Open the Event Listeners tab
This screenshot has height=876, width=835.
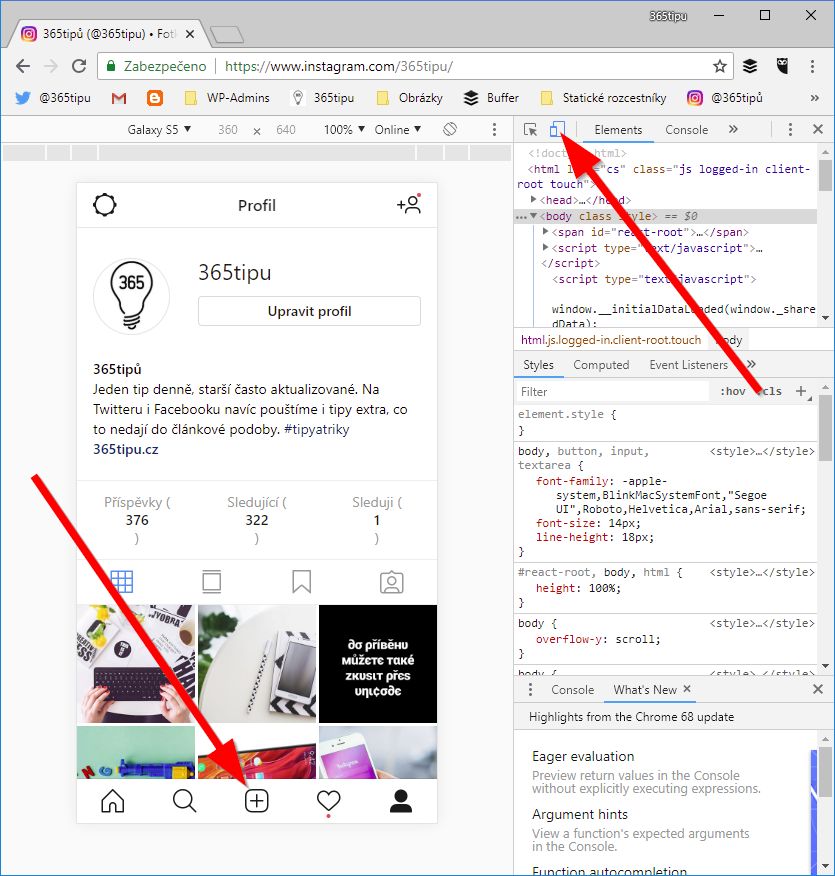(689, 365)
